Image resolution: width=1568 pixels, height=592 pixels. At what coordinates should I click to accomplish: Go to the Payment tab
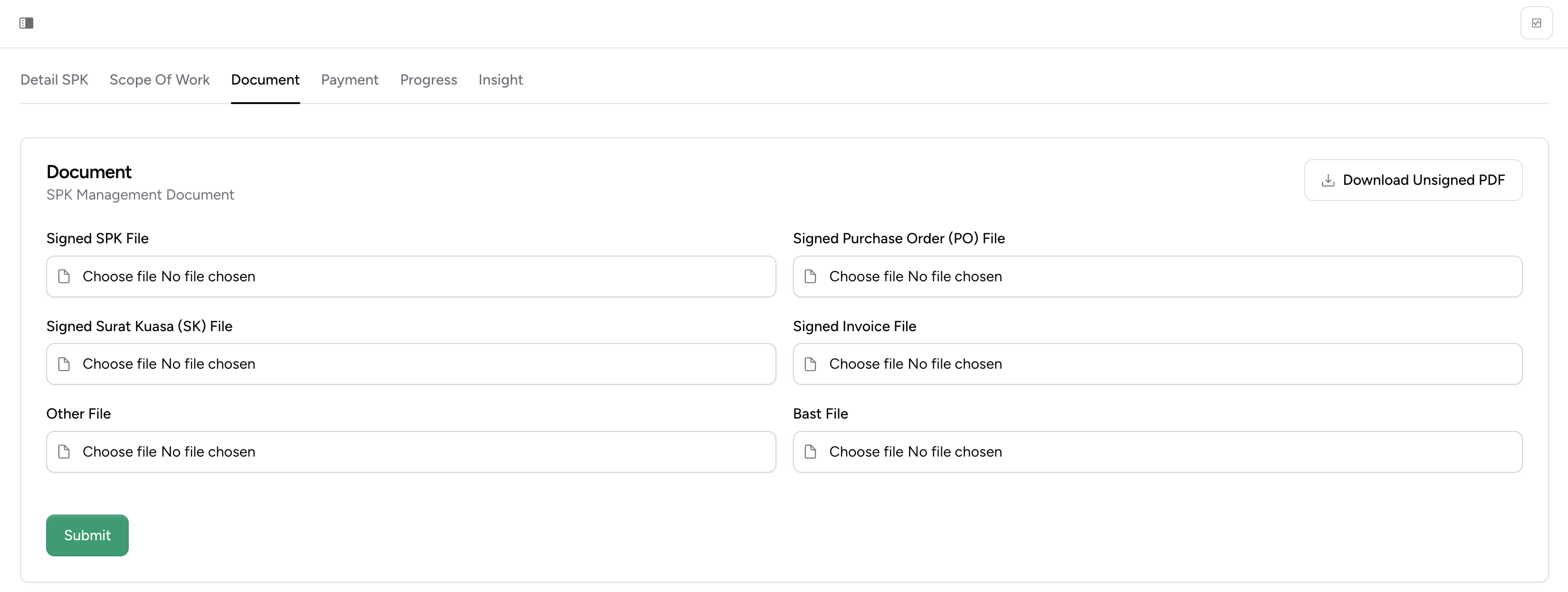pos(349,80)
